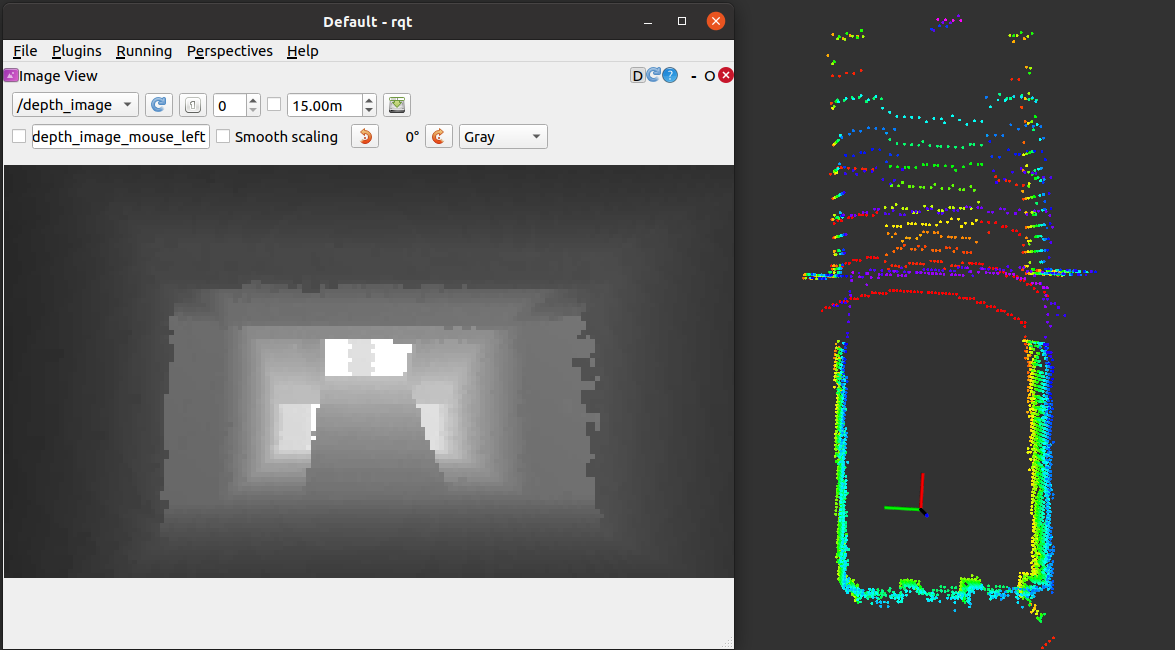Image resolution: width=1175 pixels, height=650 pixels.
Task: Close the Image View plugin panel
Action: (726, 76)
